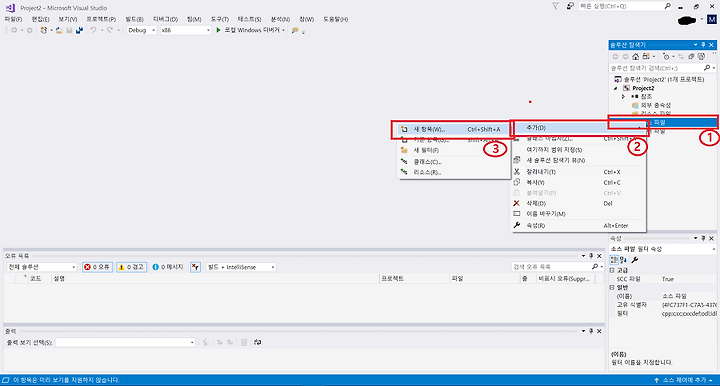This screenshot has height=386, width=720.
Task: Click the account M avatar badge
Action: [x=712, y=20]
